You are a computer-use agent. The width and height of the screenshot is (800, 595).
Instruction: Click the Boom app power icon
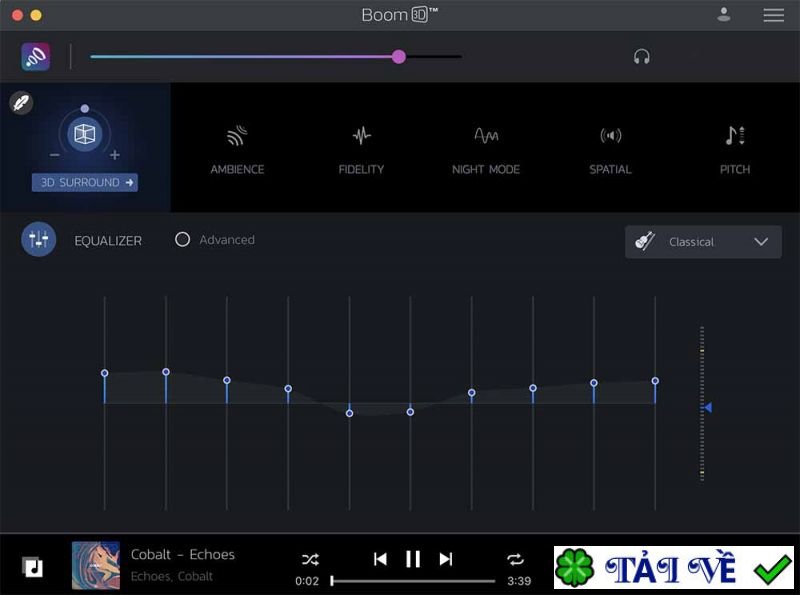click(36, 57)
